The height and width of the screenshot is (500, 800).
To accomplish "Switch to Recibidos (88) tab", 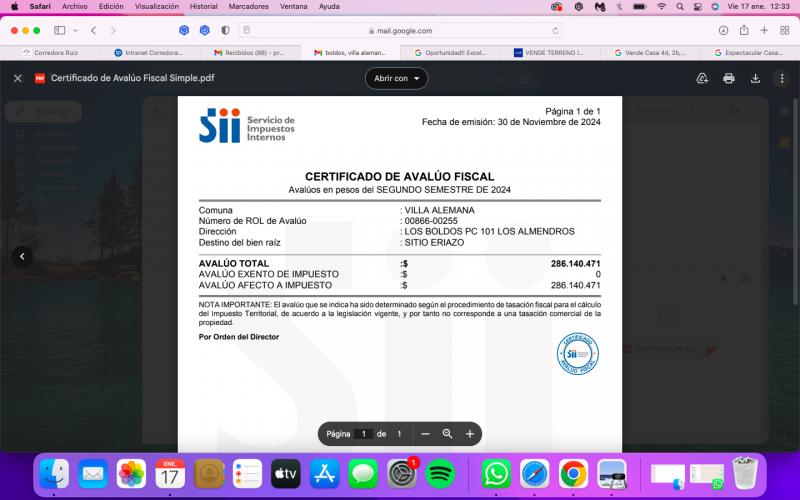I will [250, 53].
